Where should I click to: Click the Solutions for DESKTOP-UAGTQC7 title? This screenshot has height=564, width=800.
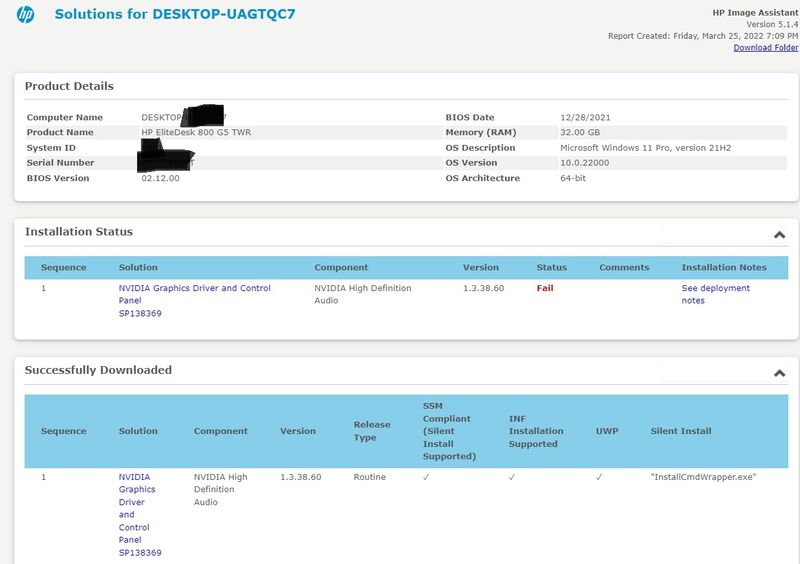(174, 14)
